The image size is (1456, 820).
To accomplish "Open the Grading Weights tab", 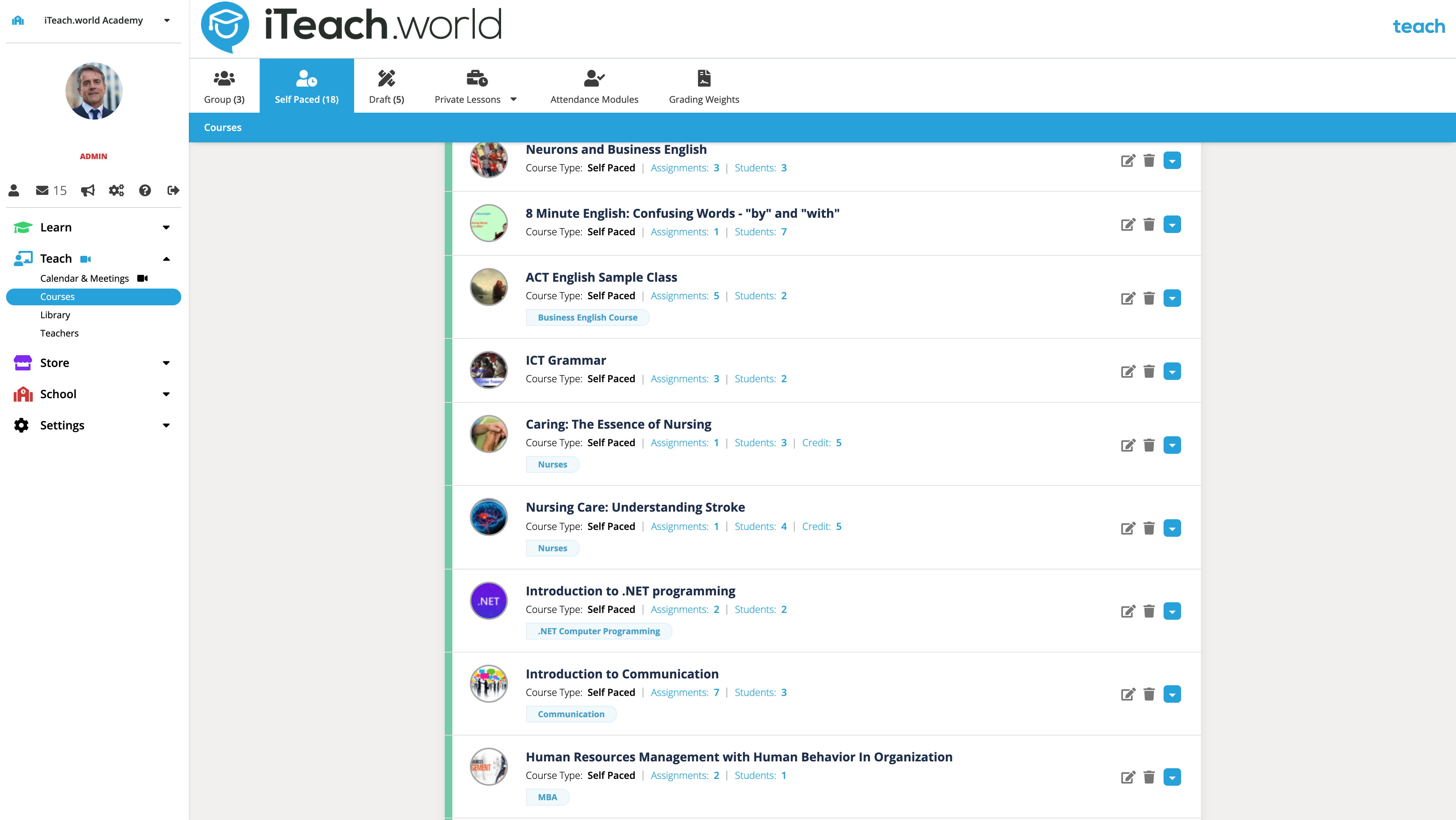I will pos(703,87).
